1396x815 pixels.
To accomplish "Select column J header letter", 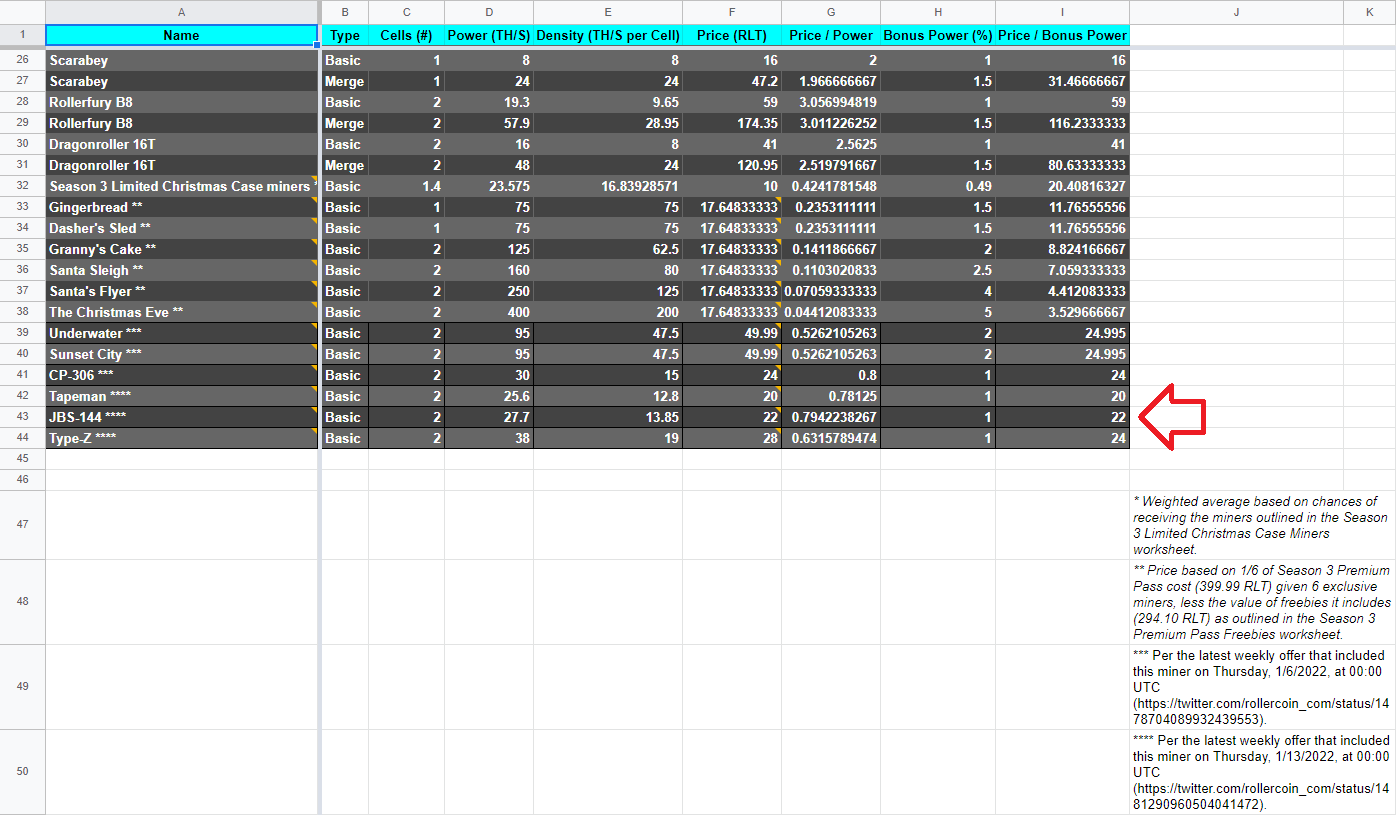I will (x=1236, y=12).
